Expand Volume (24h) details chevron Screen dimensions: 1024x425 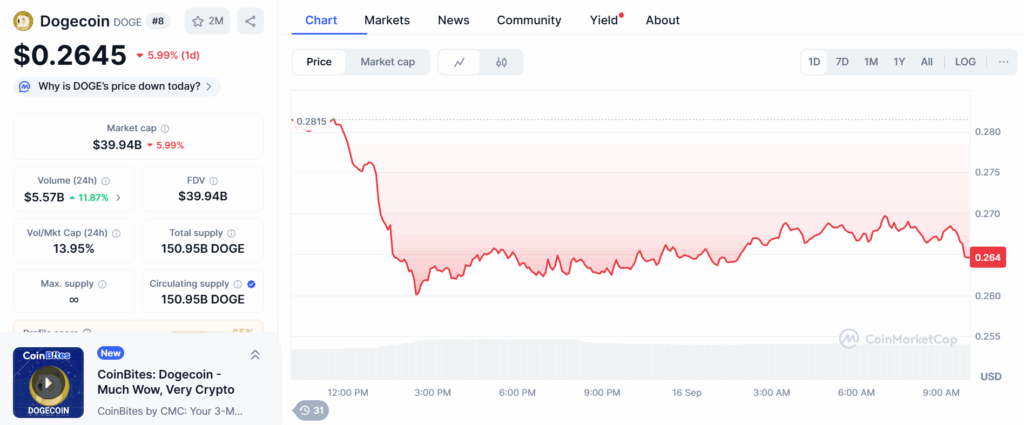[x=118, y=197]
